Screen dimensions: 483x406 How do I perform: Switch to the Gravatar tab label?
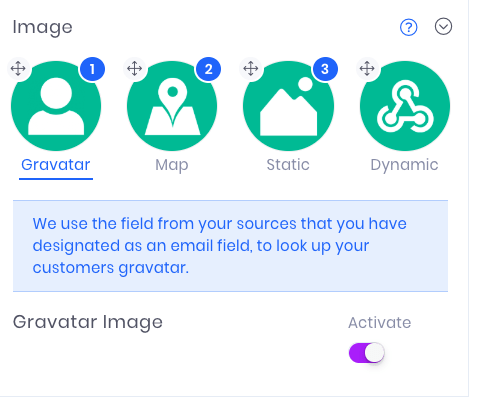click(56, 165)
